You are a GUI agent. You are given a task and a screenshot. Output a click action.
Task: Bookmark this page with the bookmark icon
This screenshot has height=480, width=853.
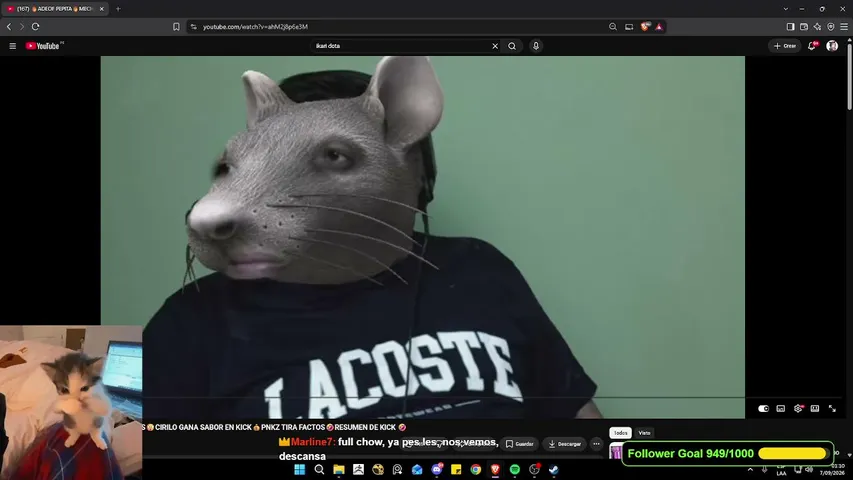point(176,27)
